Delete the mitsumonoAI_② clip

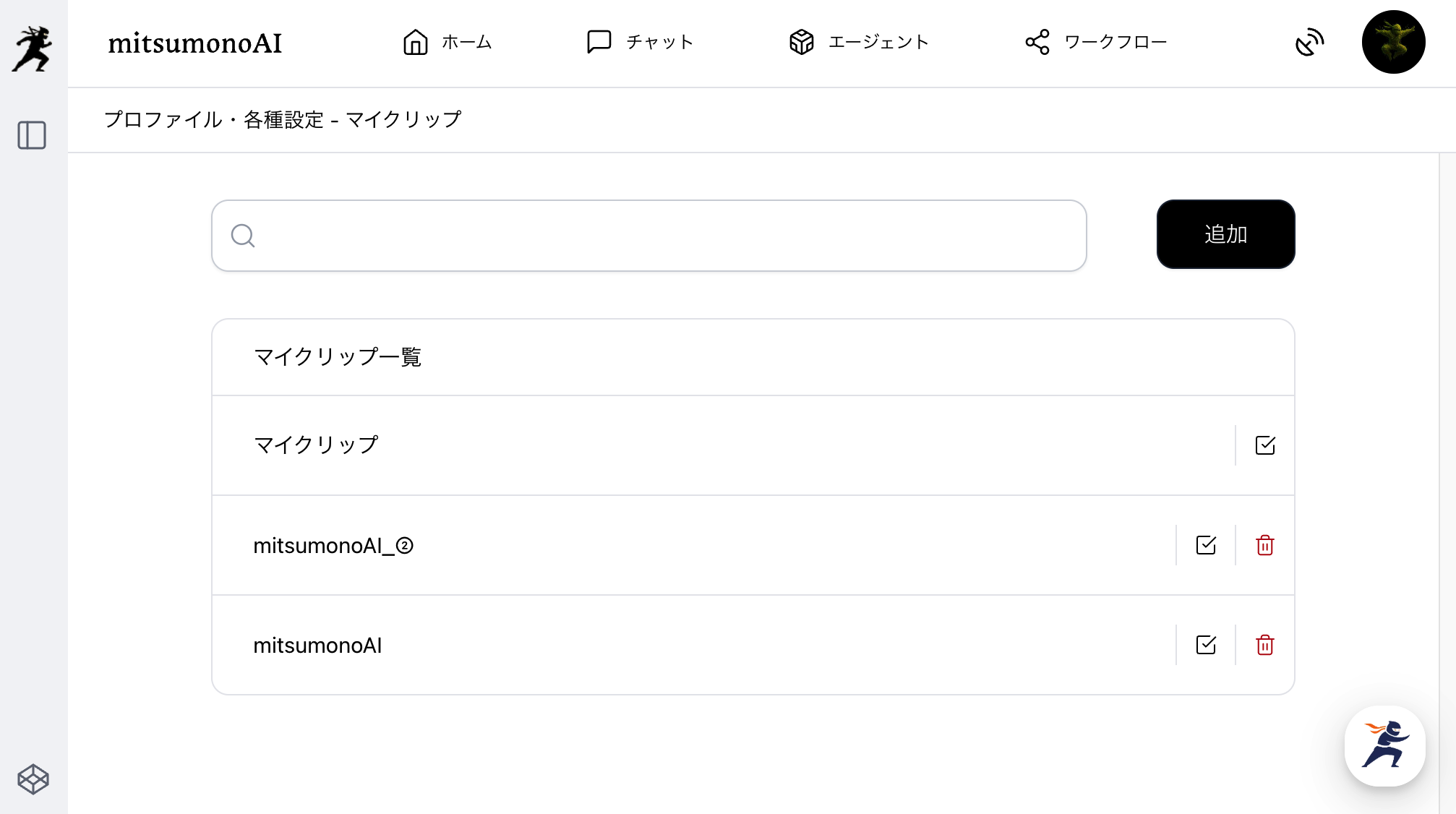point(1264,545)
